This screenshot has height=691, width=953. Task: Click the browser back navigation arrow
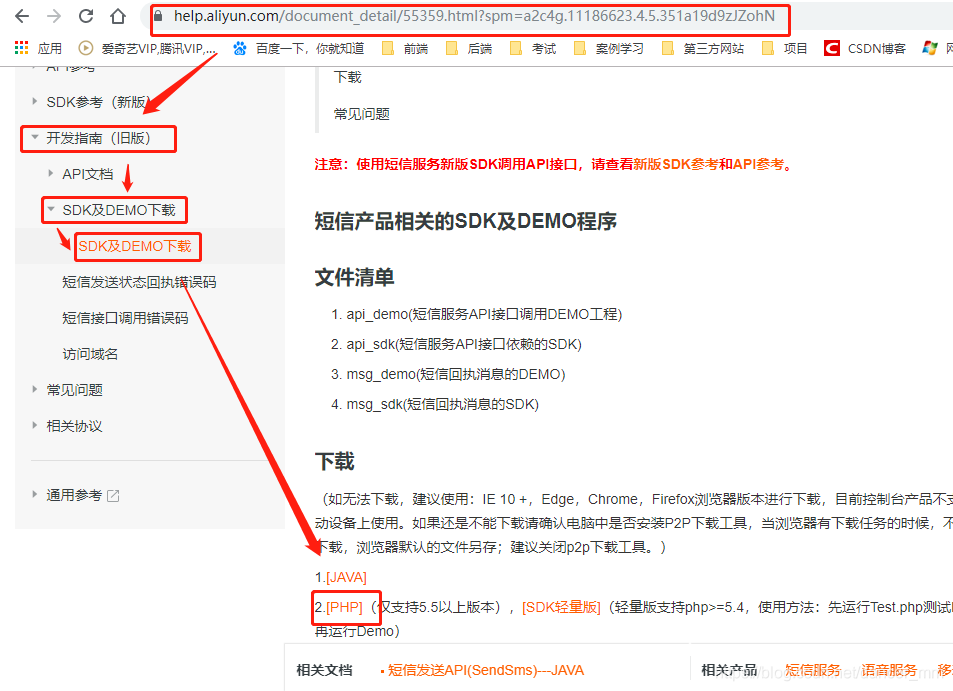[24, 17]
